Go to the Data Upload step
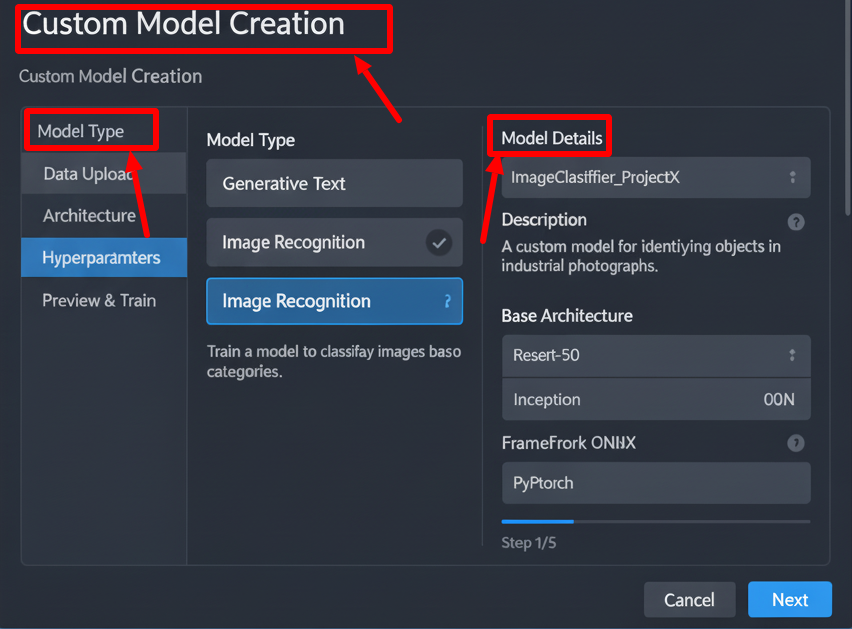Screen dimensions: 852x629 [x=88, y=174]
